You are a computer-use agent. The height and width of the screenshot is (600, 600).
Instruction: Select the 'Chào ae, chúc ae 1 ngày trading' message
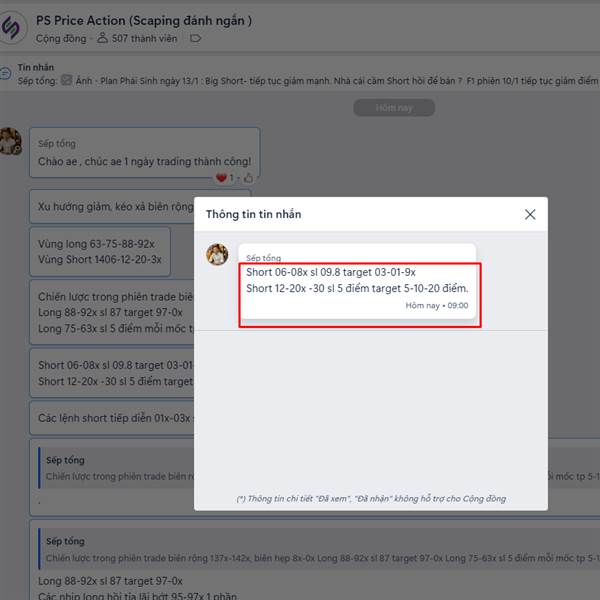coord(145,153)
